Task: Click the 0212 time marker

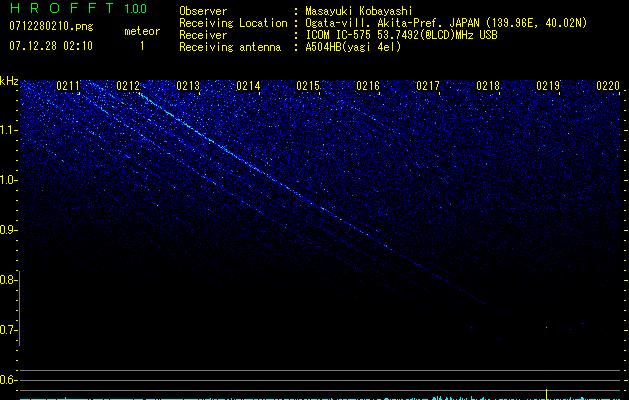Action: coord(128,86)
